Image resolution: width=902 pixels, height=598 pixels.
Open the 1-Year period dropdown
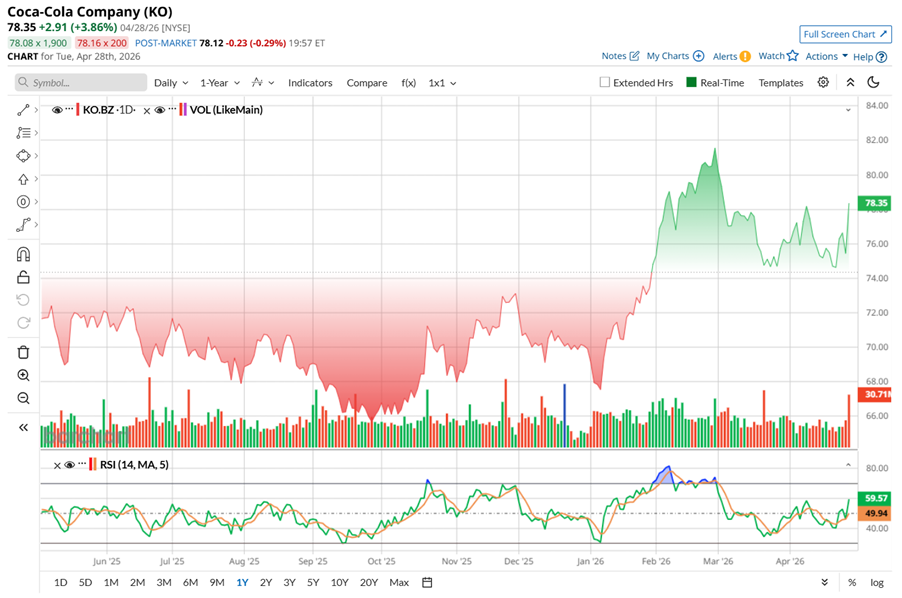[220, 83]
